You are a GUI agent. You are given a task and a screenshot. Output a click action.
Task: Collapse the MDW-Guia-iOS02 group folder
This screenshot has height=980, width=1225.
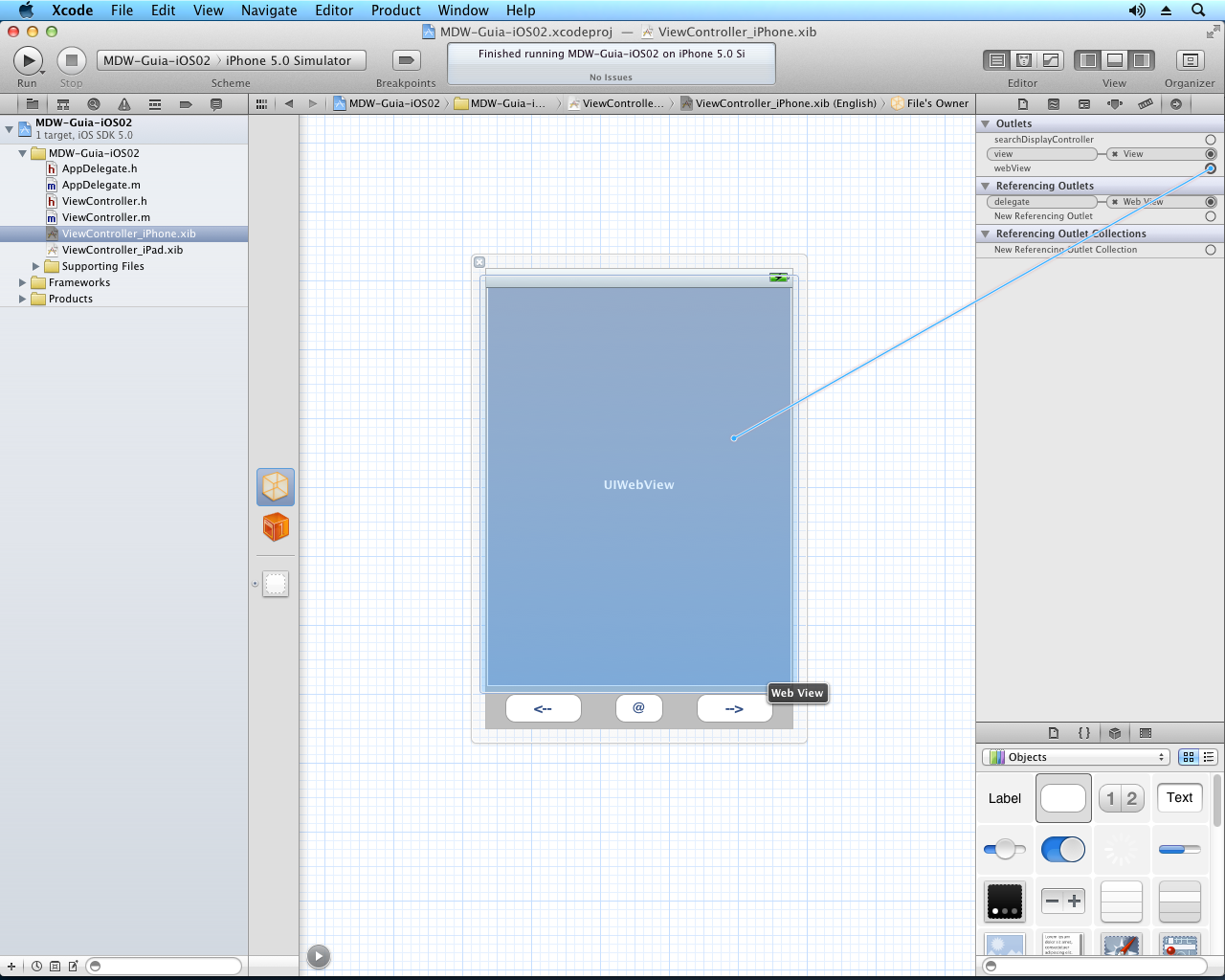tap(22, 153)
